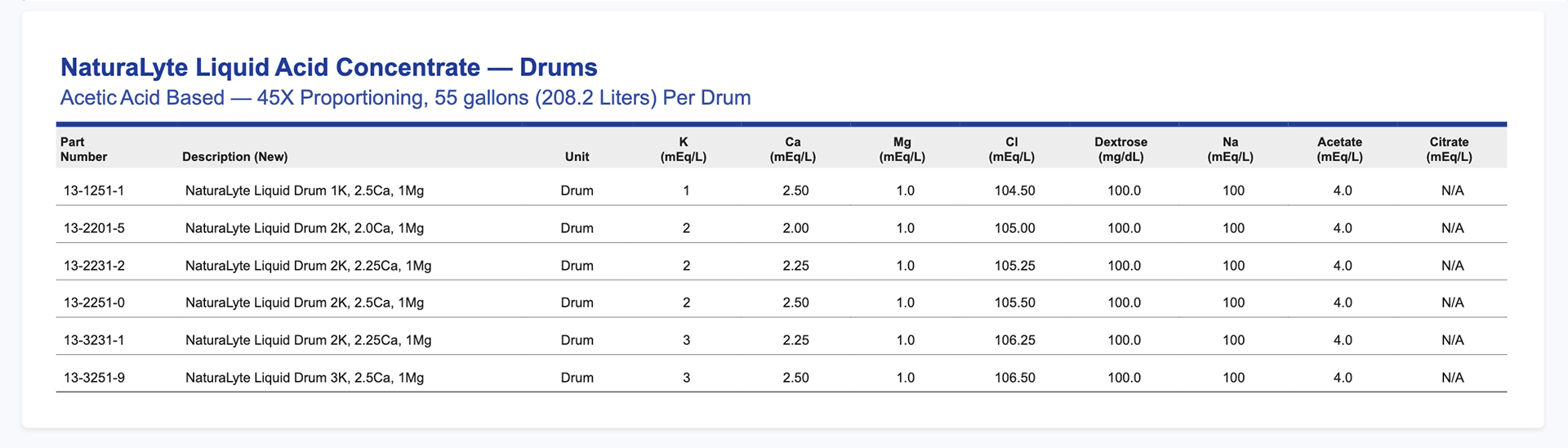This screenshot has width=1568, height=448.
Task: Click NaturaLyte Liquid Drum 3K, 2.5Ca description
Action: point(305,378)
